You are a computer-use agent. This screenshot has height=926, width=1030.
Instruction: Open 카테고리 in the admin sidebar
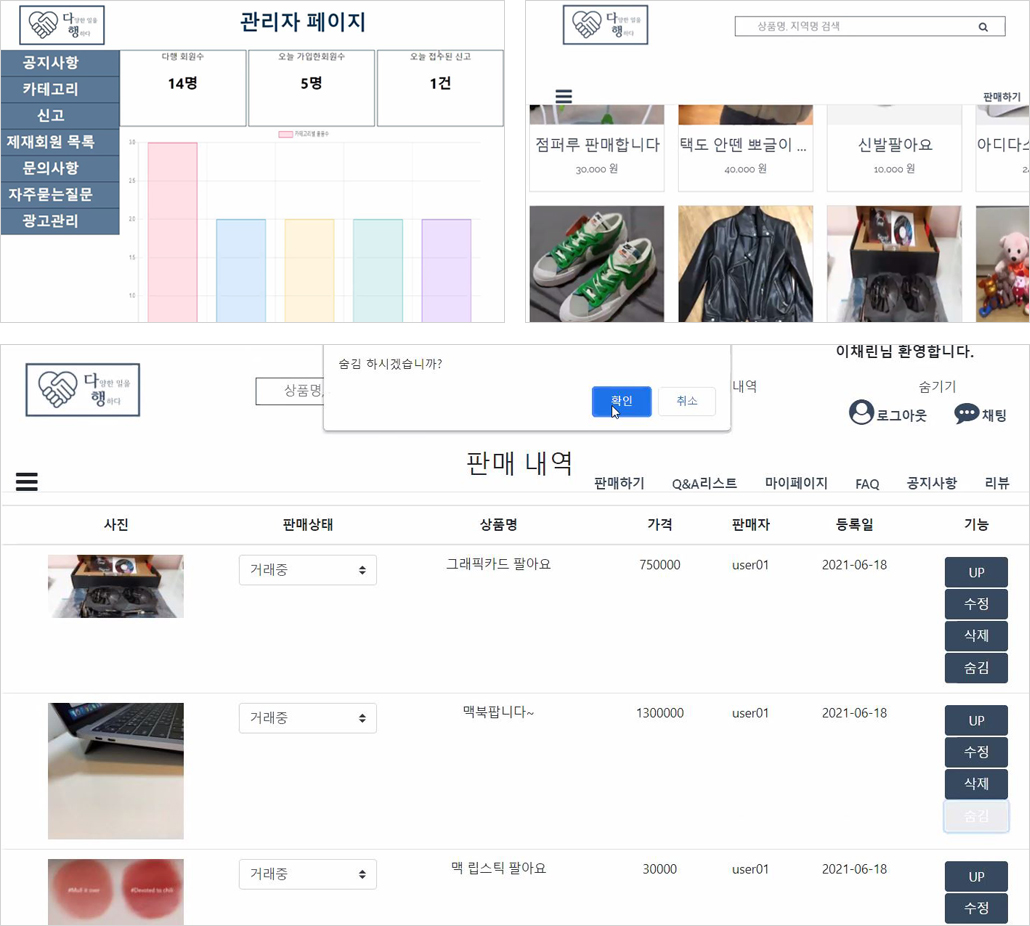(60, 89)
